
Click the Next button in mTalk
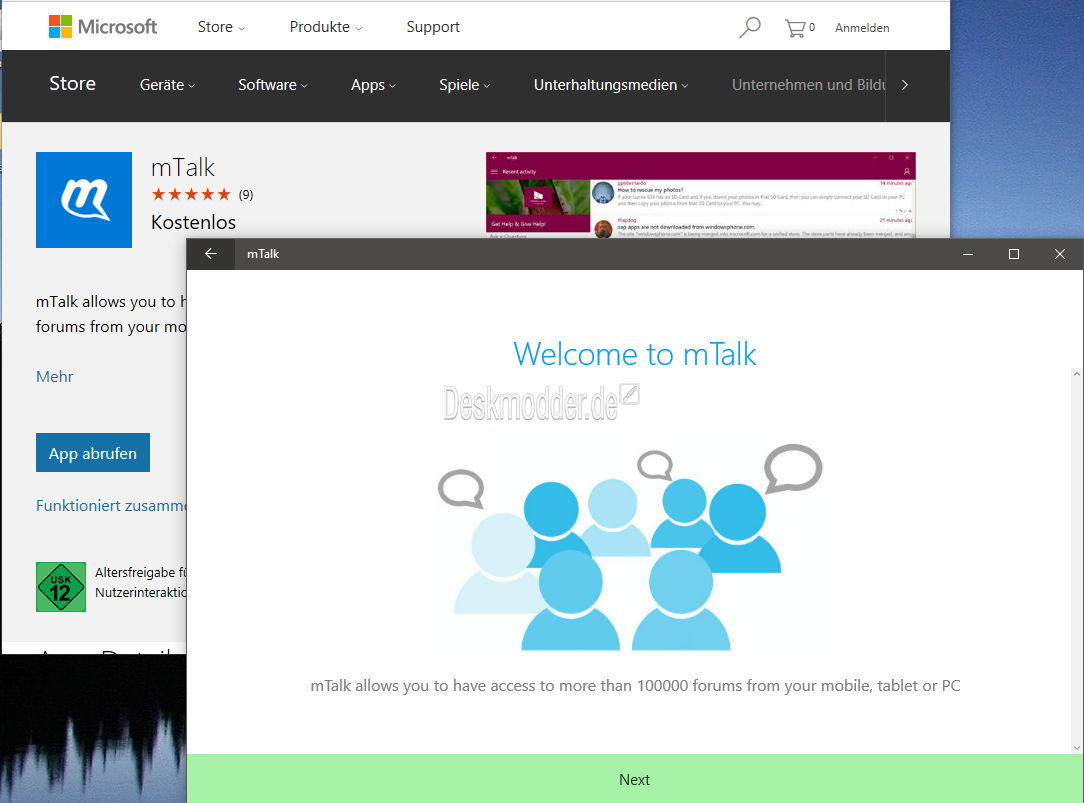tap(635, 779)
